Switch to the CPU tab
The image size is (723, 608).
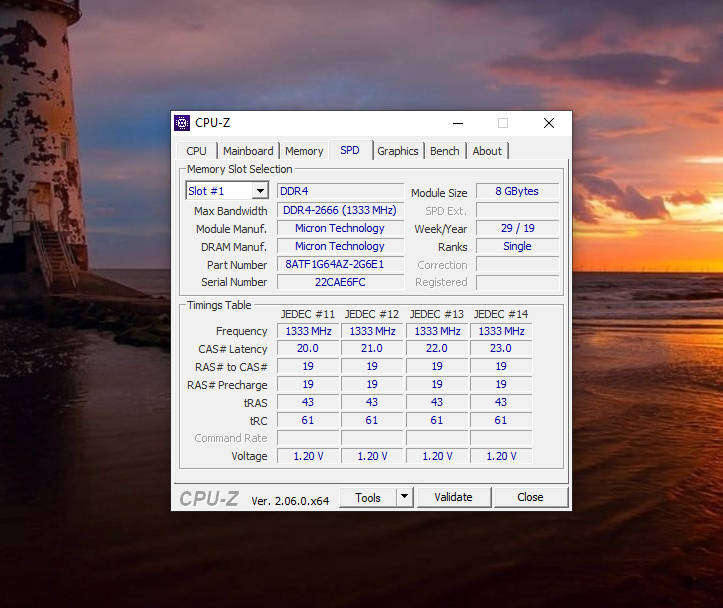[x=196, y=151]
